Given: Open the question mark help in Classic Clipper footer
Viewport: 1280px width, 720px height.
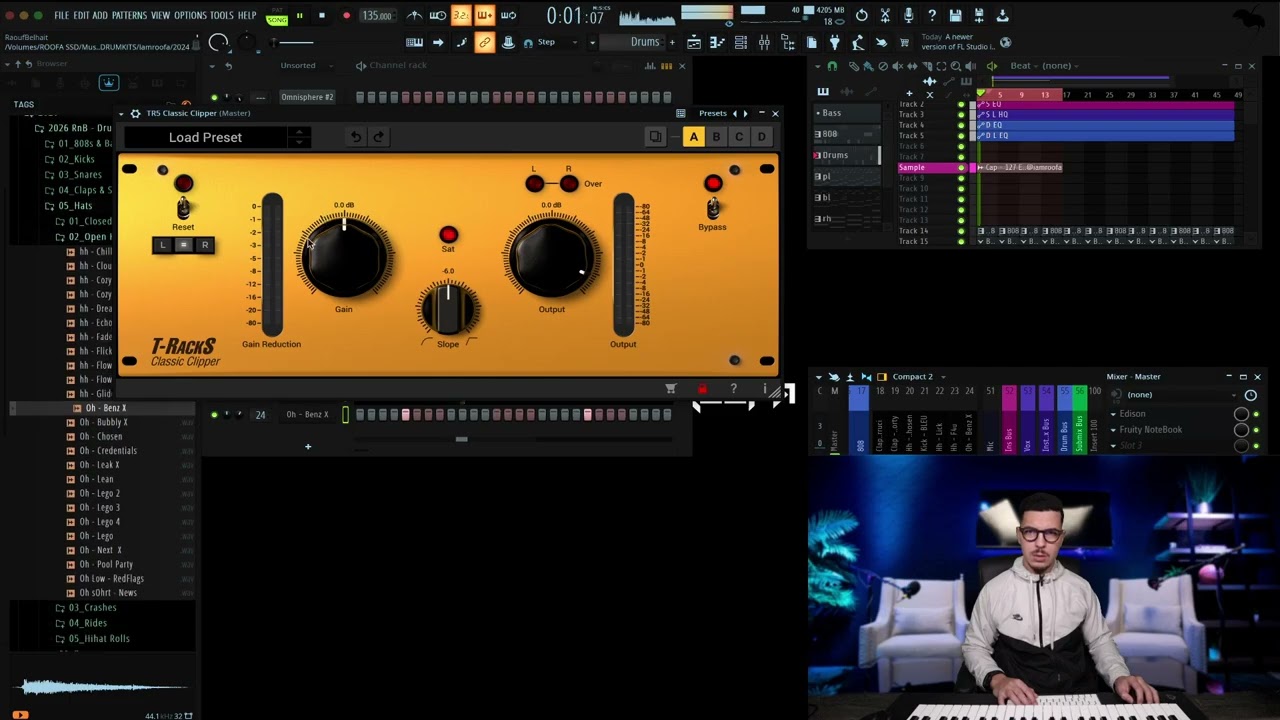Looking at the screenshot, I should [733, 388].
